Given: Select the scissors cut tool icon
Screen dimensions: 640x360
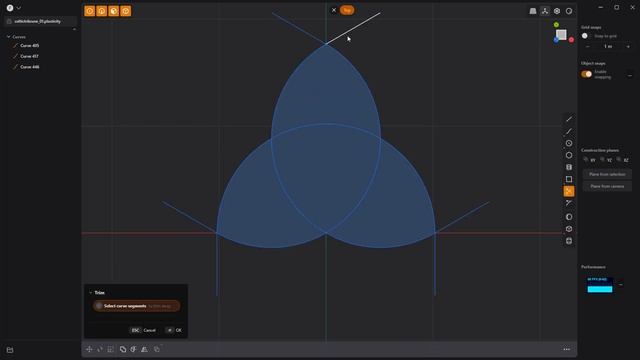Looking at the screenshot, I should click(569, 203).
